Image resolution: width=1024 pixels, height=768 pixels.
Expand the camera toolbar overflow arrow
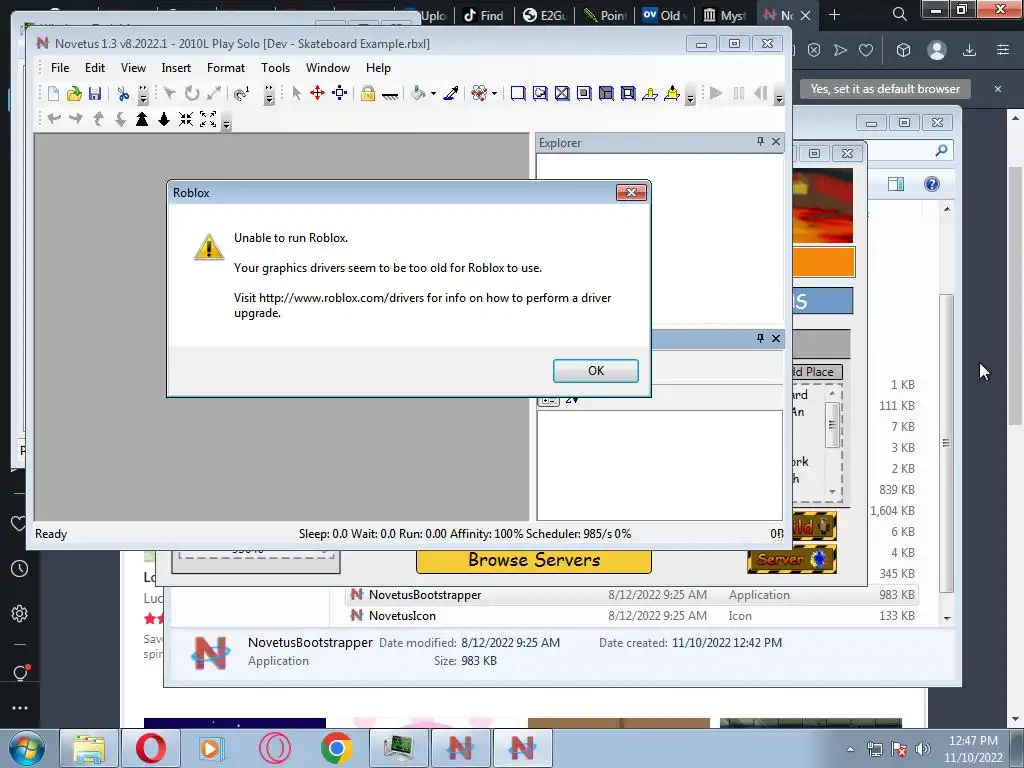227,123
